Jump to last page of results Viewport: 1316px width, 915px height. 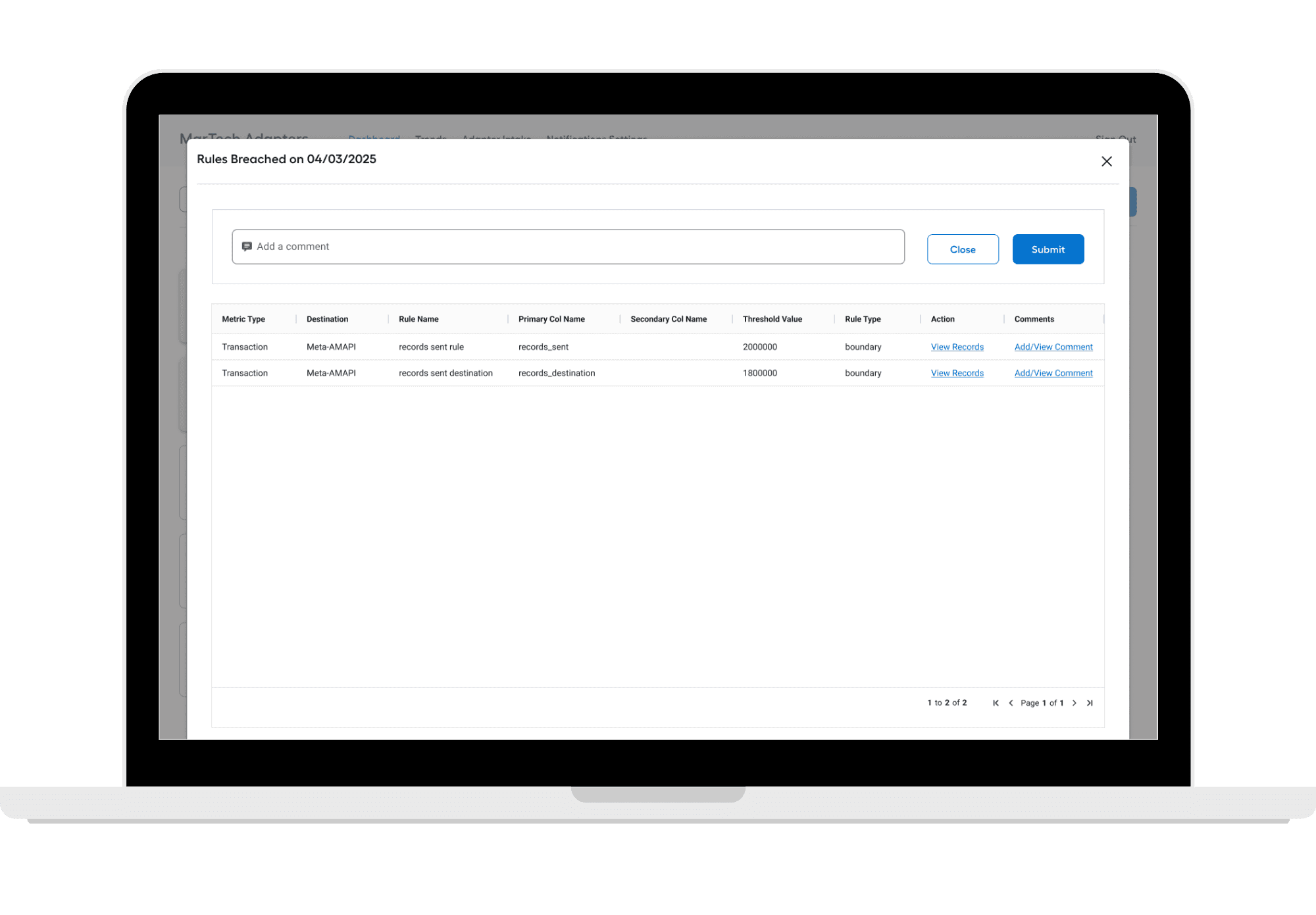pos(1090,703)
